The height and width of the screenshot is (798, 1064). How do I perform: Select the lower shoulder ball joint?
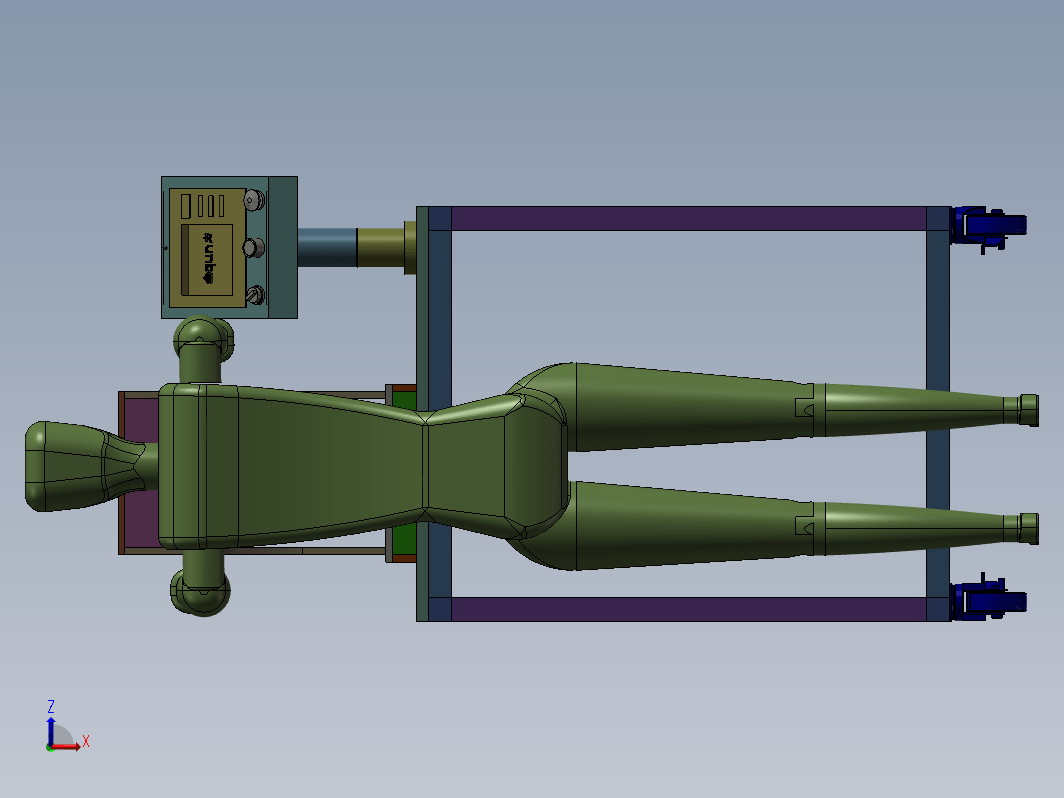pyautogui.click(x=200, y=592)
